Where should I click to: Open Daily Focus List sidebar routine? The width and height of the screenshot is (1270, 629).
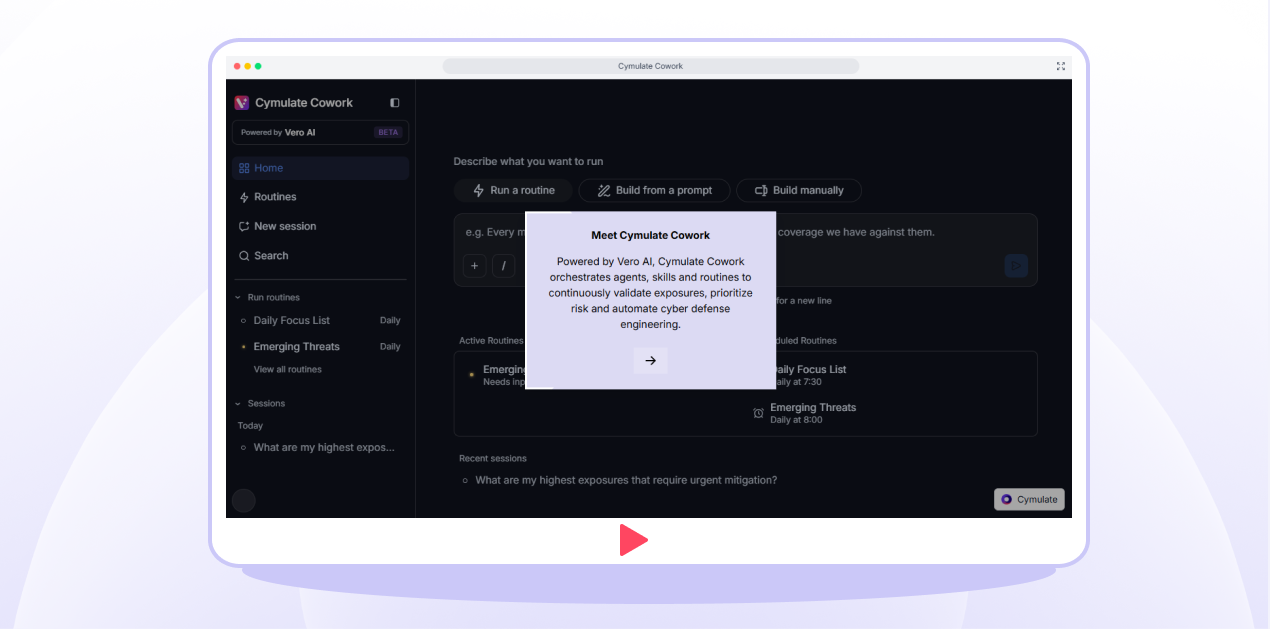point(321,320)
